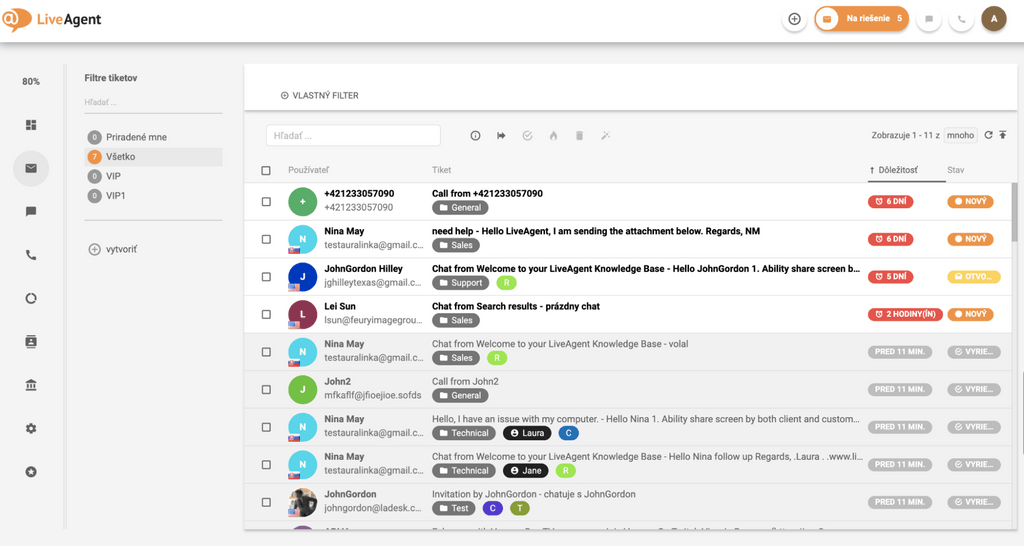Click the upload arrow icon beside refresh
This screenshot has width=1024, height=546.
(x=1002, y=135)
